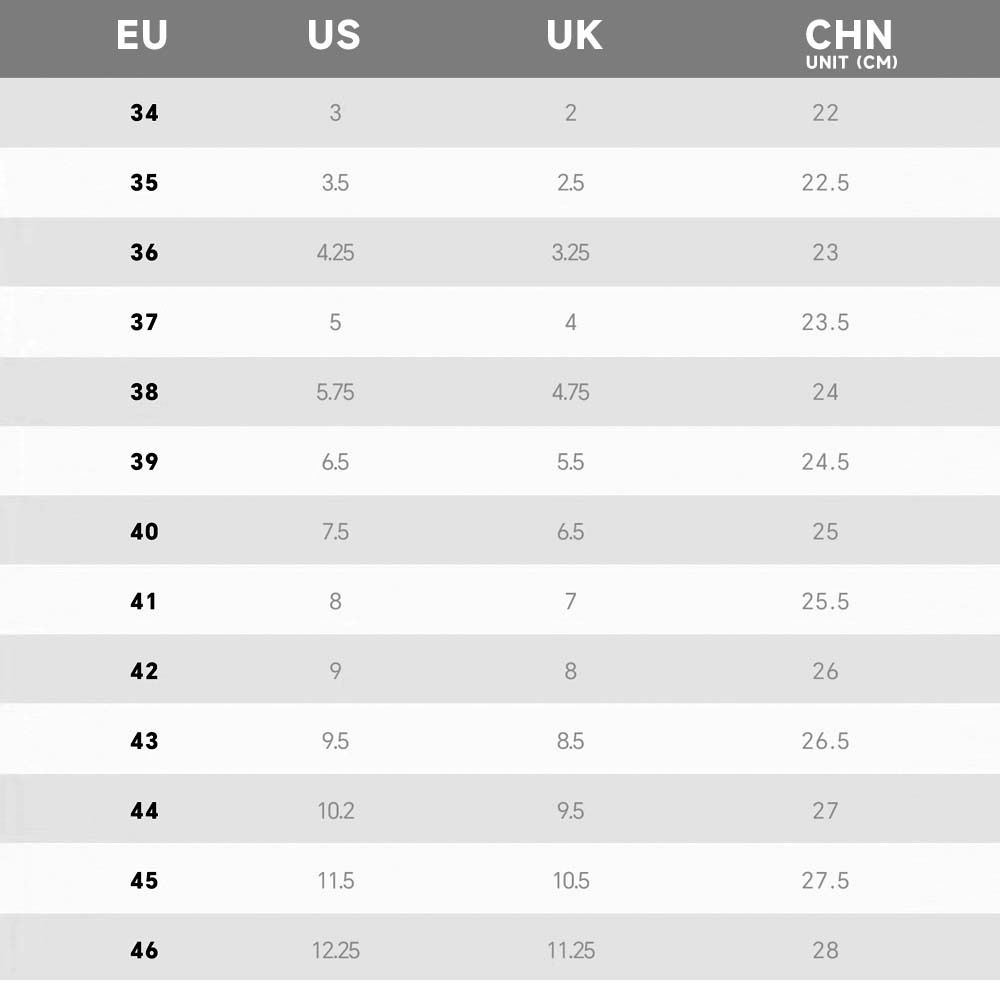Click the CHN column header

[848, 34]
